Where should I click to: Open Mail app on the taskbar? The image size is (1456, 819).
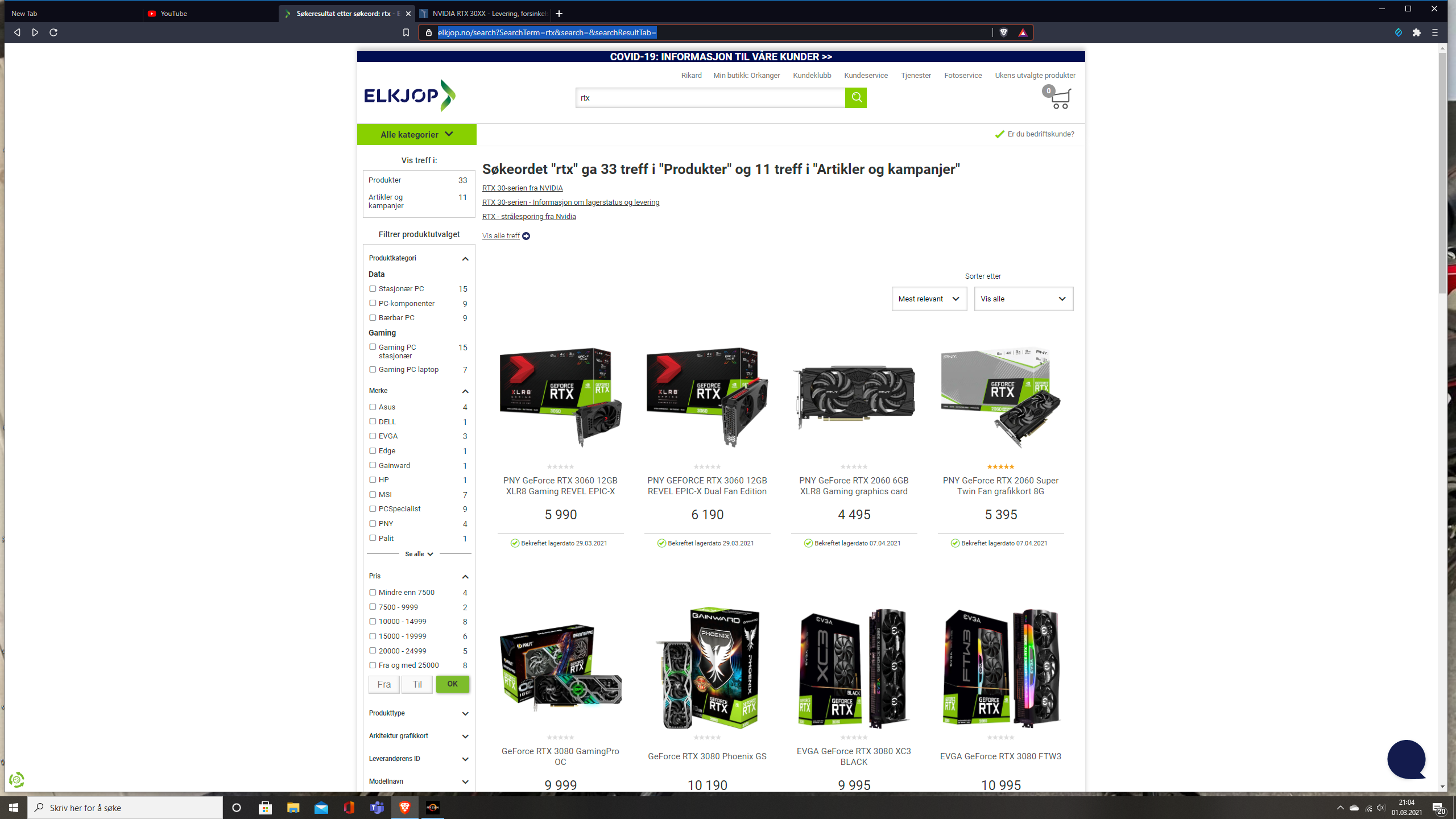coord(321,808)
